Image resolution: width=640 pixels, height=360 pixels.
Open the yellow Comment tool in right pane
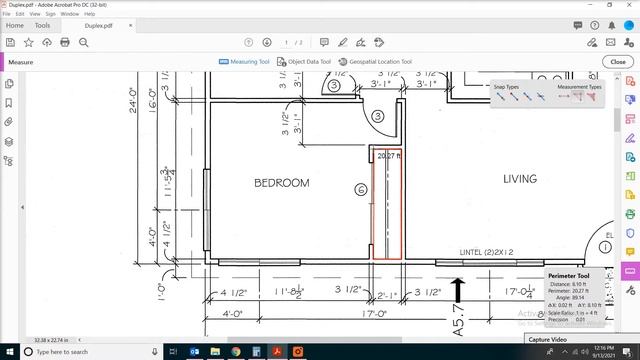tap(630, 252)
